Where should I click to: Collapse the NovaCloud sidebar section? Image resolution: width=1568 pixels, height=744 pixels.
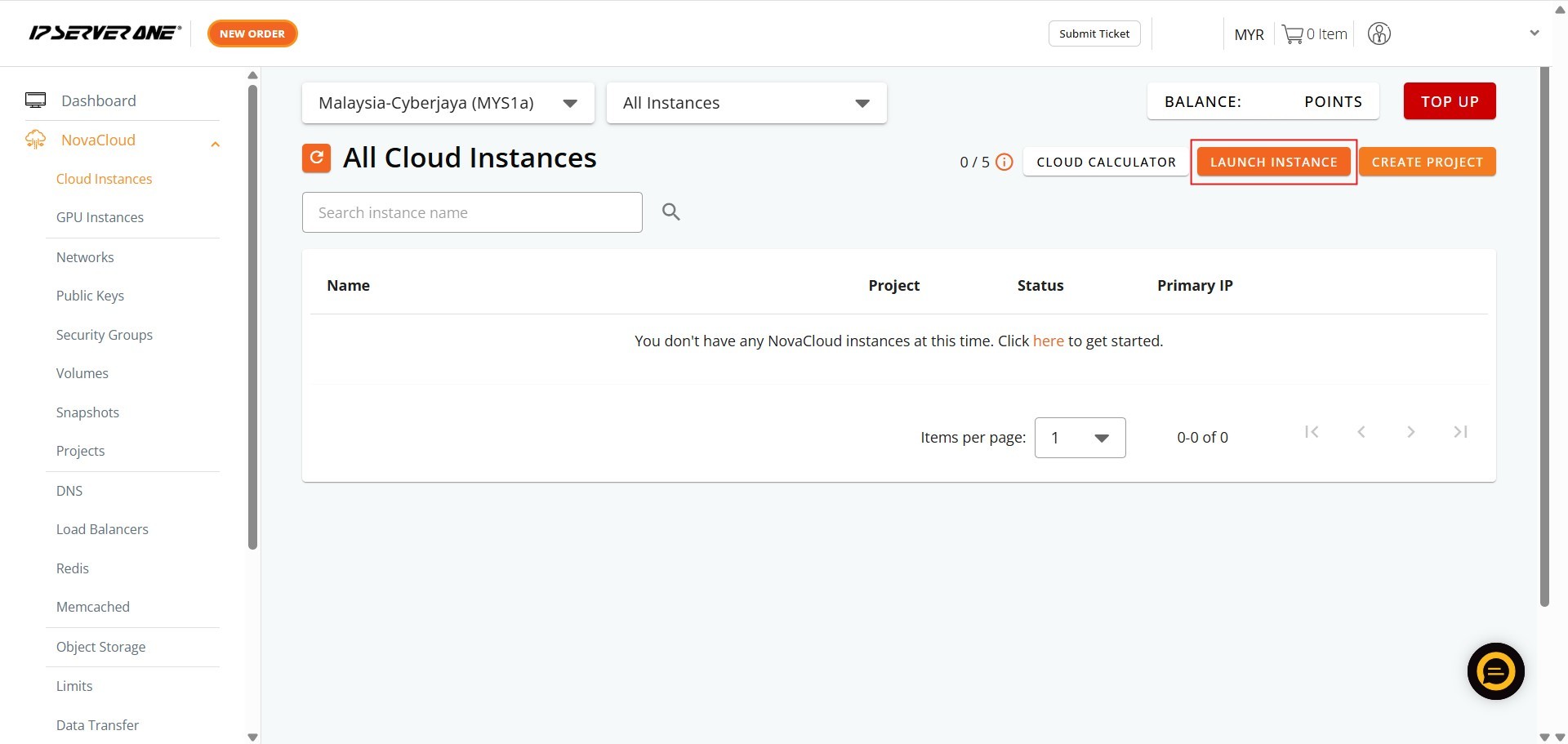pyautogui.click(x=215, y=144)
